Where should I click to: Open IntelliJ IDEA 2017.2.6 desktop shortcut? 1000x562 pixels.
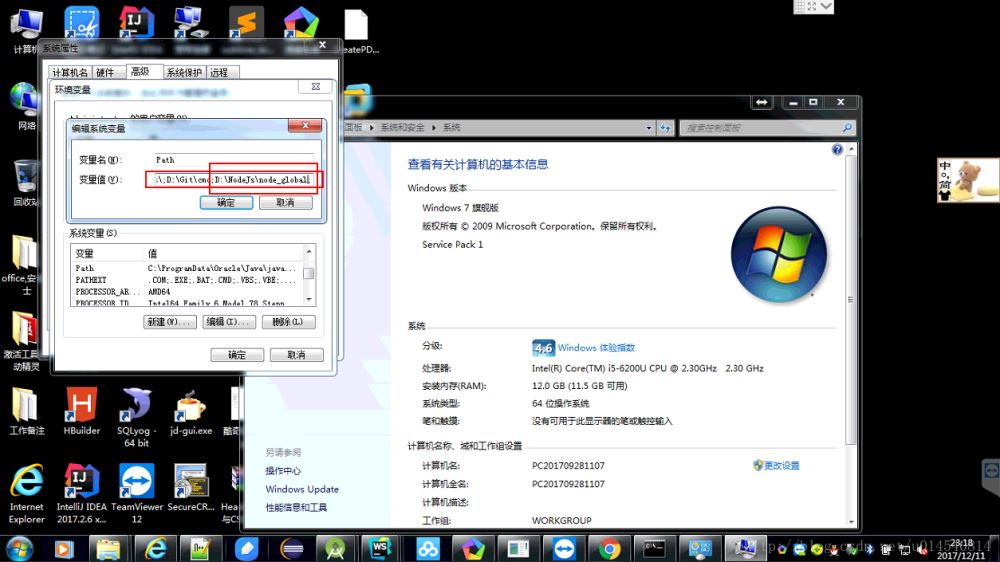point(81,483)
